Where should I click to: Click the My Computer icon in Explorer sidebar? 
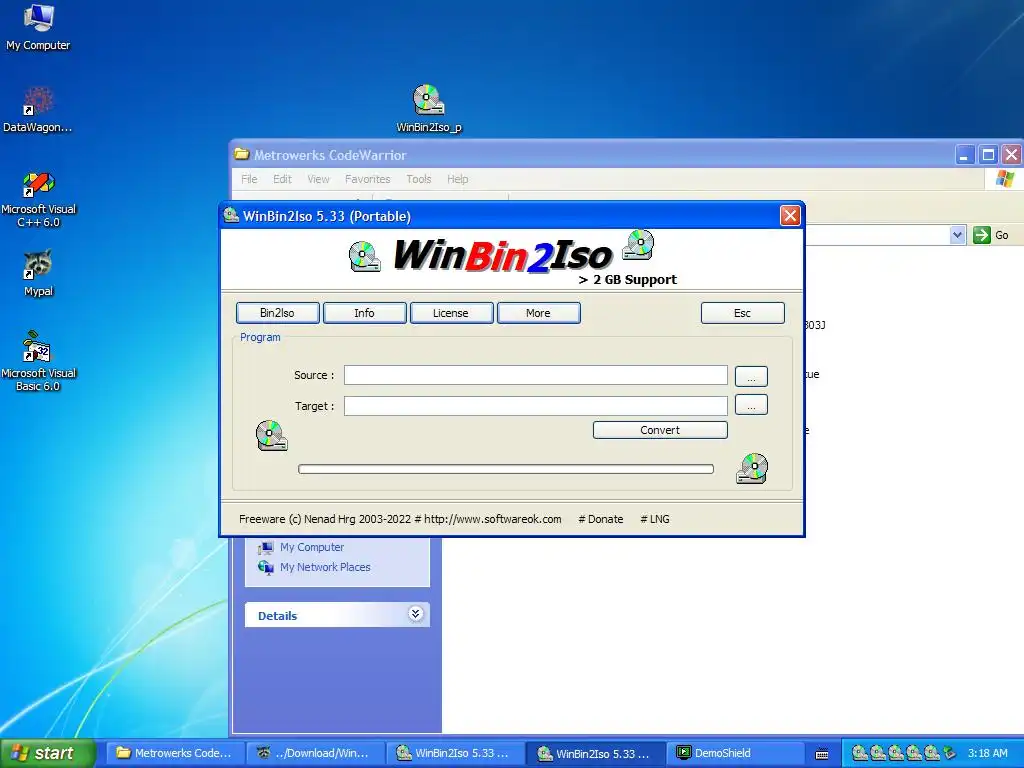[266, 547]
